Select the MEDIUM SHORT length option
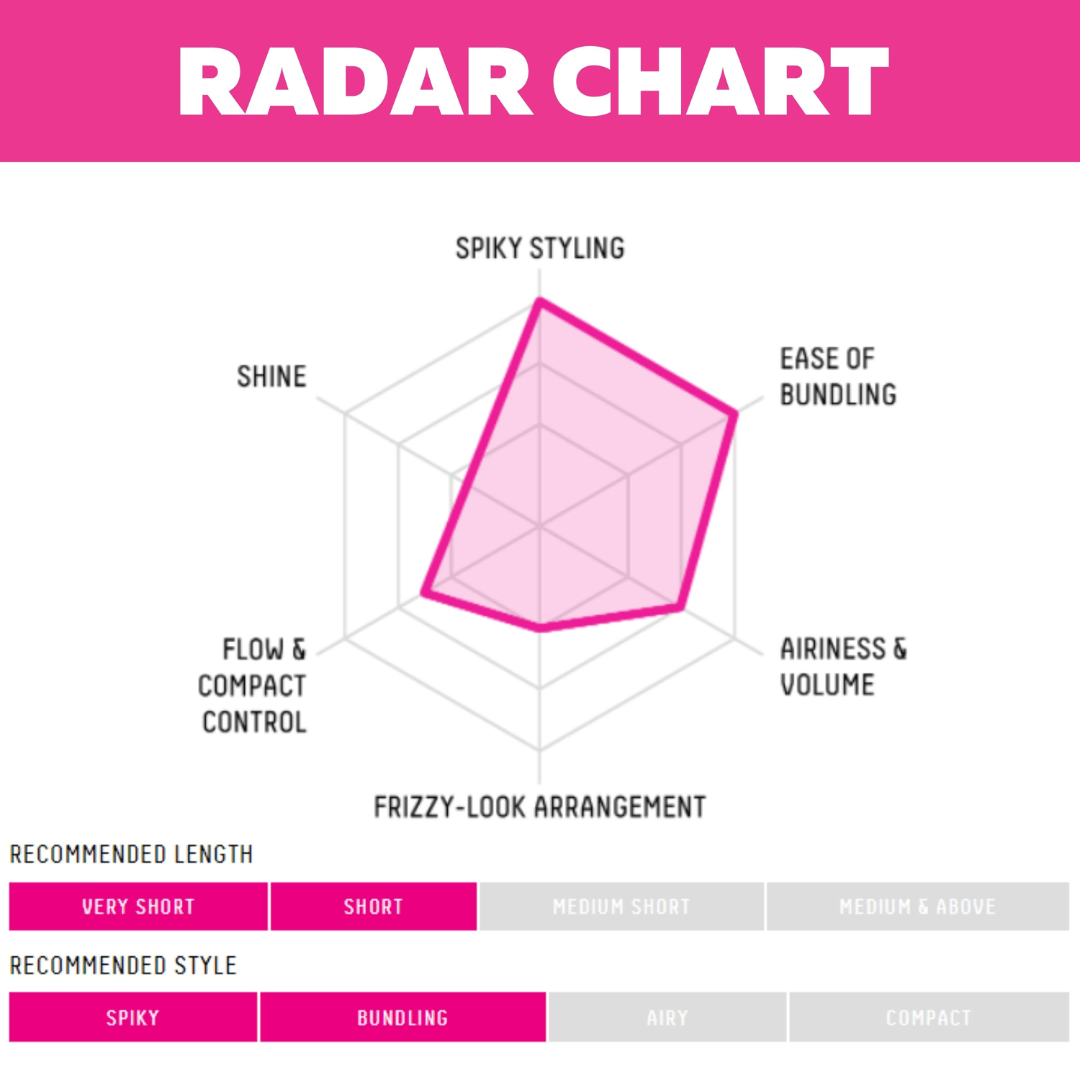The height and width of the screenshot is (1080, 1080). point(621,906)
